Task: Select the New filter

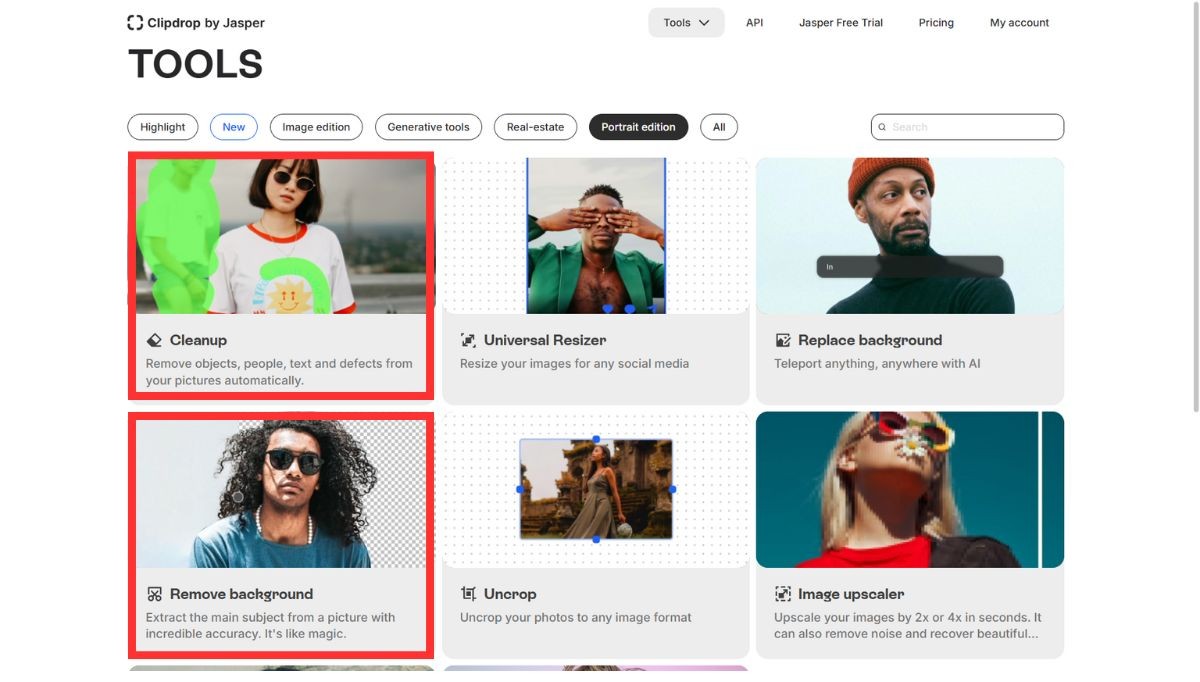Action: coord(234,127)
